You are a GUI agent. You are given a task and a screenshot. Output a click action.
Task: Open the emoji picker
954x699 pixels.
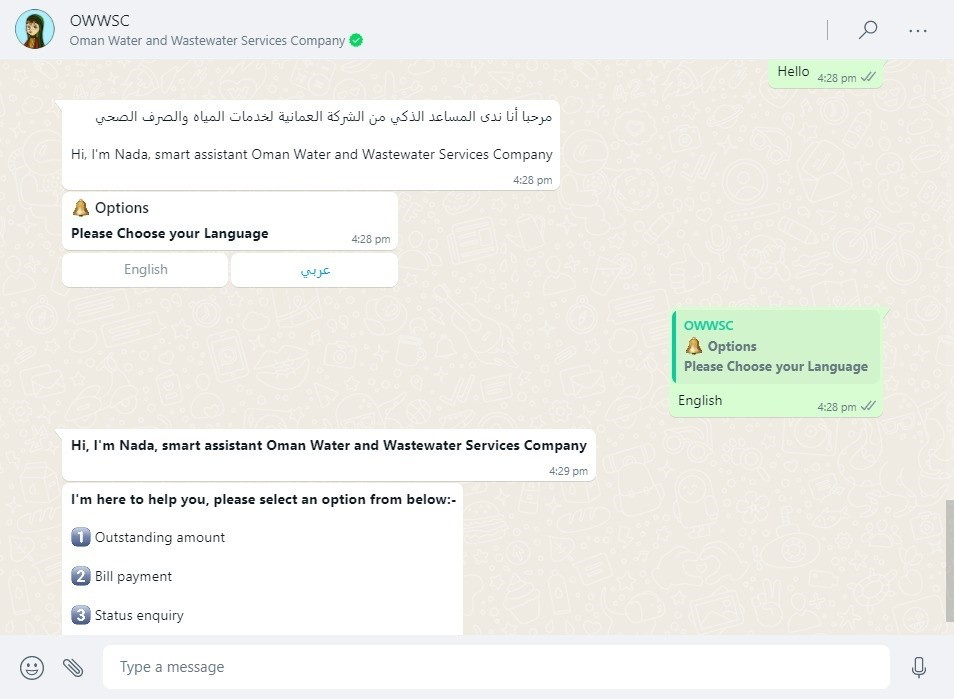32,667
